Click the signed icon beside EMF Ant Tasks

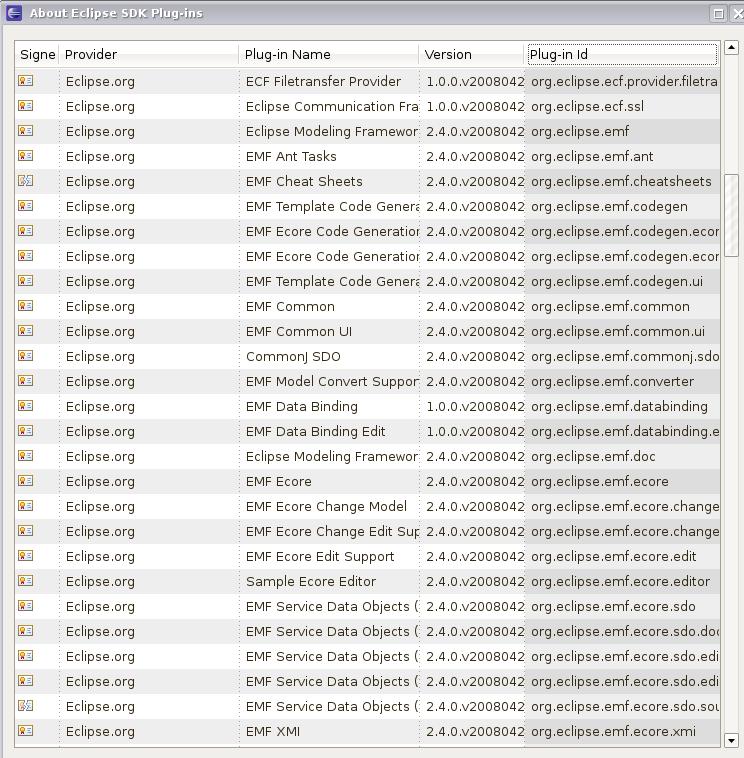[x=26, y=156]
